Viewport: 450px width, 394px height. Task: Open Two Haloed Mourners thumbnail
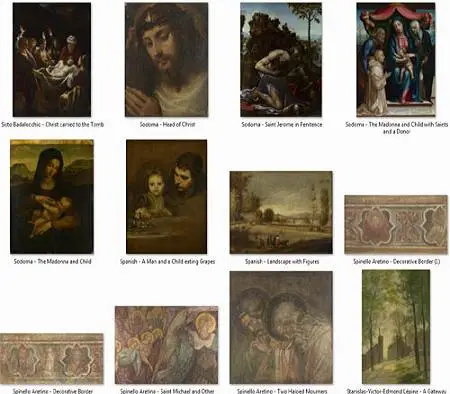point(281,327)
